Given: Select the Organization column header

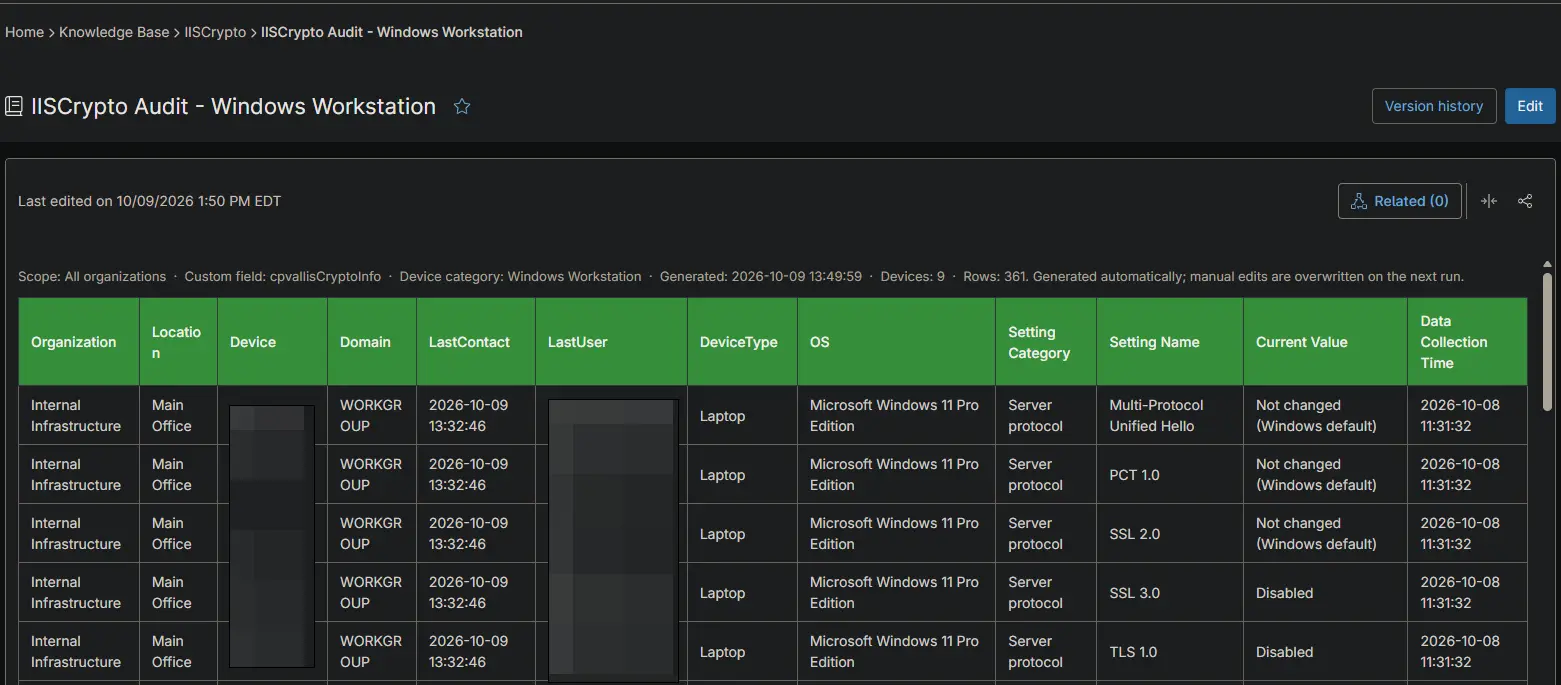Looking at the screenshot, I should [x=79, y=342].
